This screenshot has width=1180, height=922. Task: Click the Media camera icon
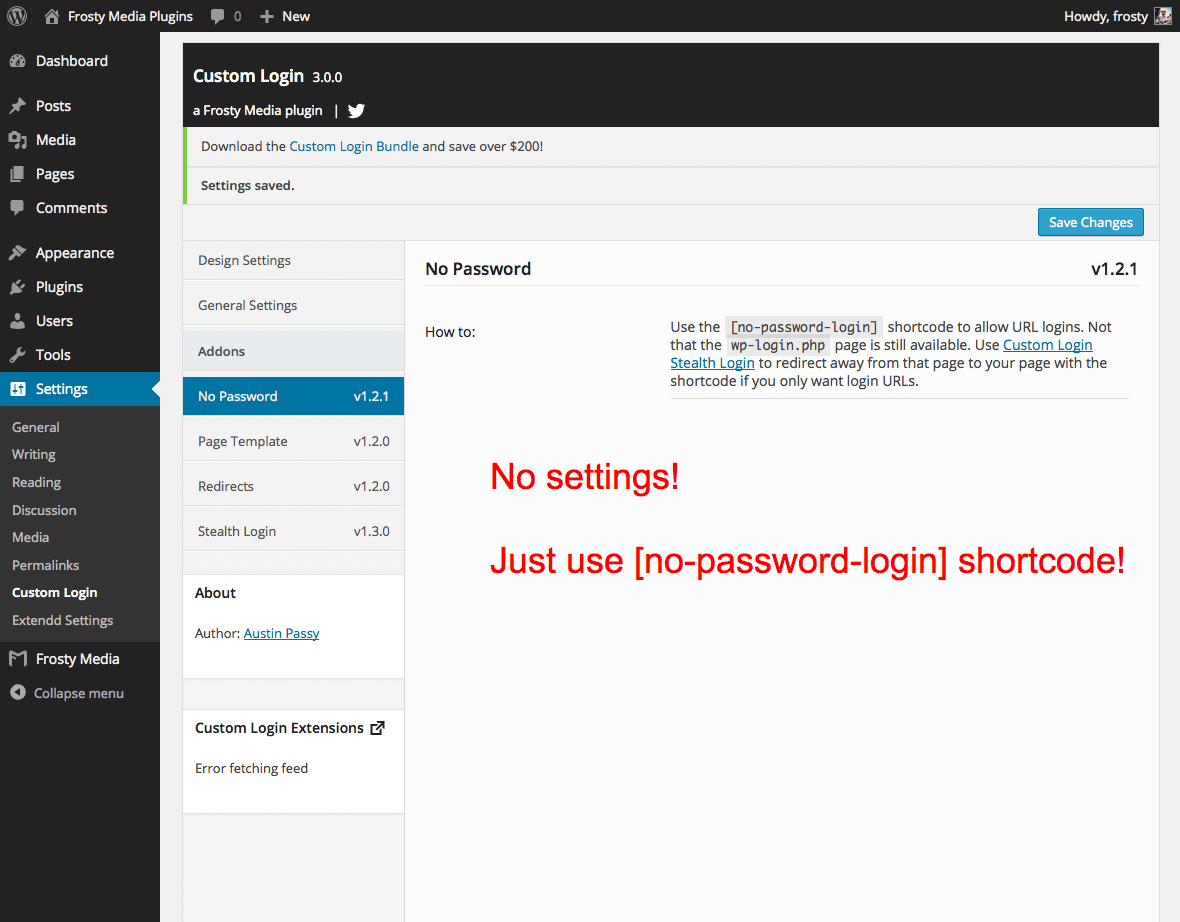click(17, 140)
